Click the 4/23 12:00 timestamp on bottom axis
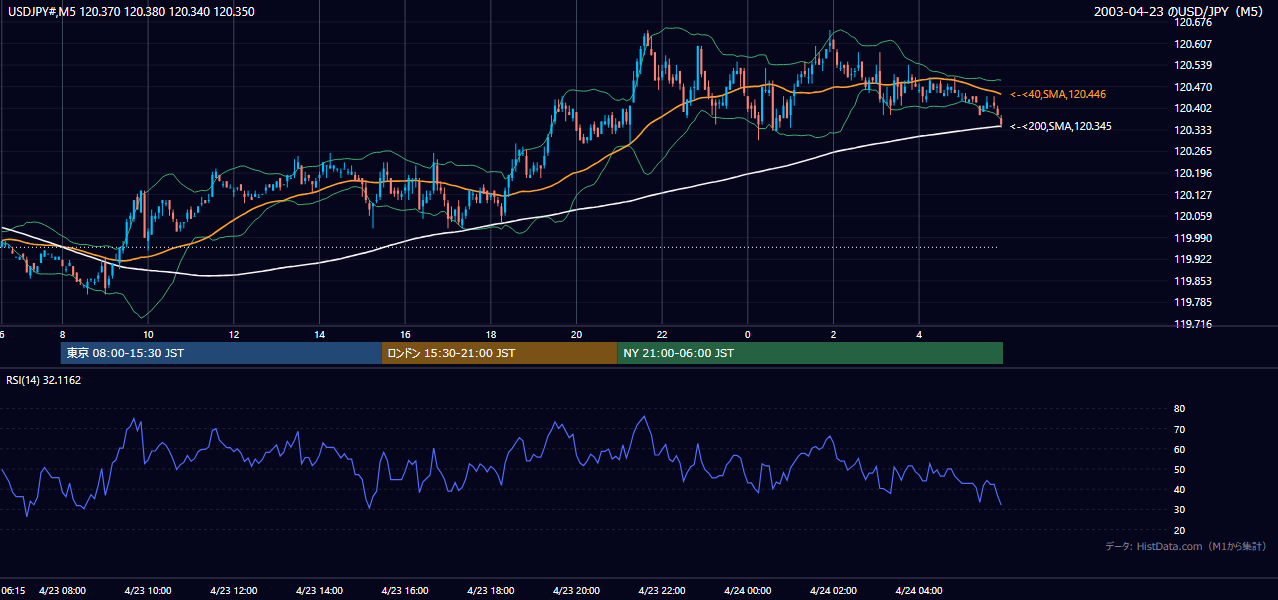 233,590
